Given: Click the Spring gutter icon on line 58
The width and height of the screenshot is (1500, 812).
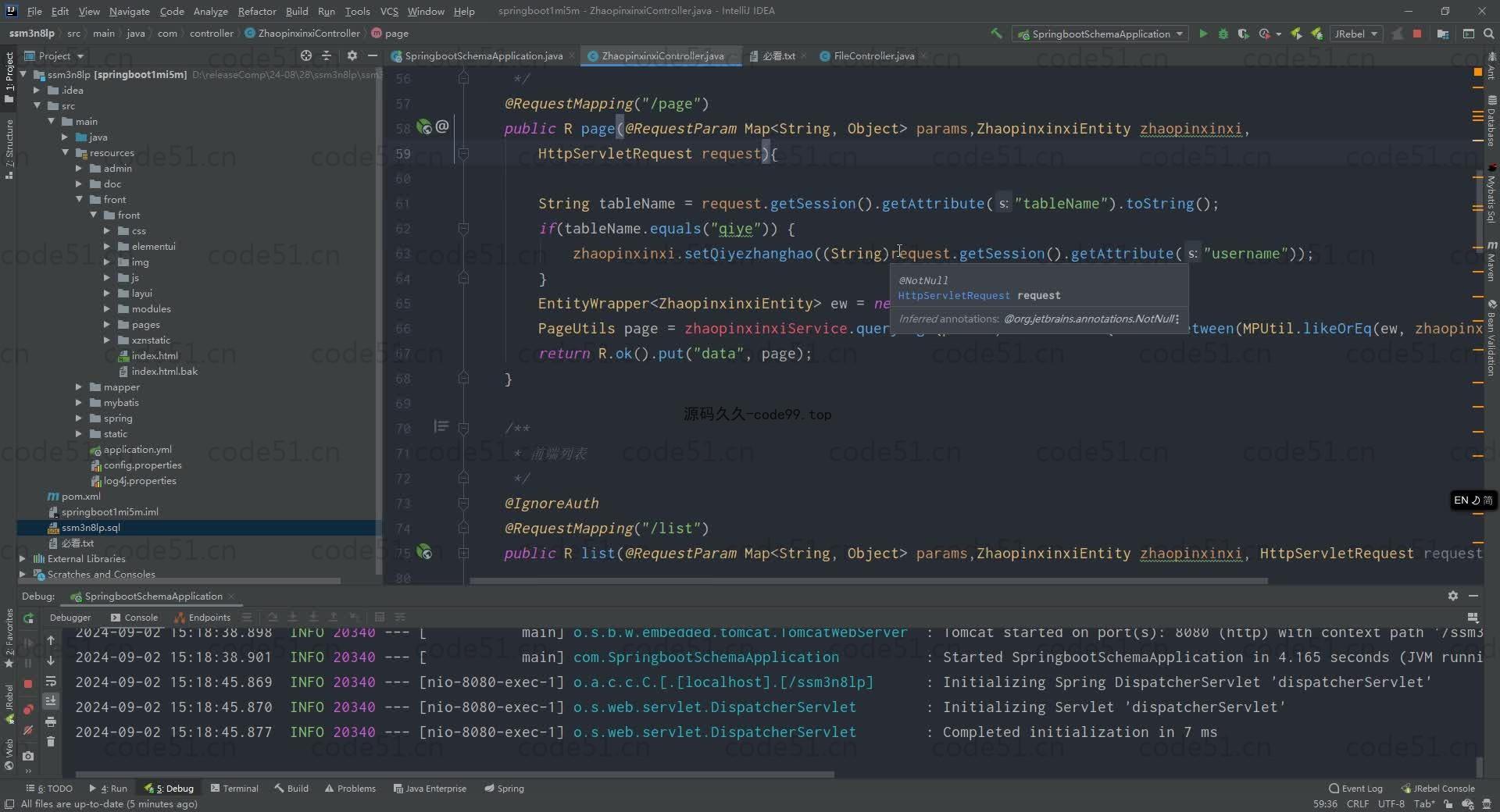Looking at the screenshot, I should [424, 126].
